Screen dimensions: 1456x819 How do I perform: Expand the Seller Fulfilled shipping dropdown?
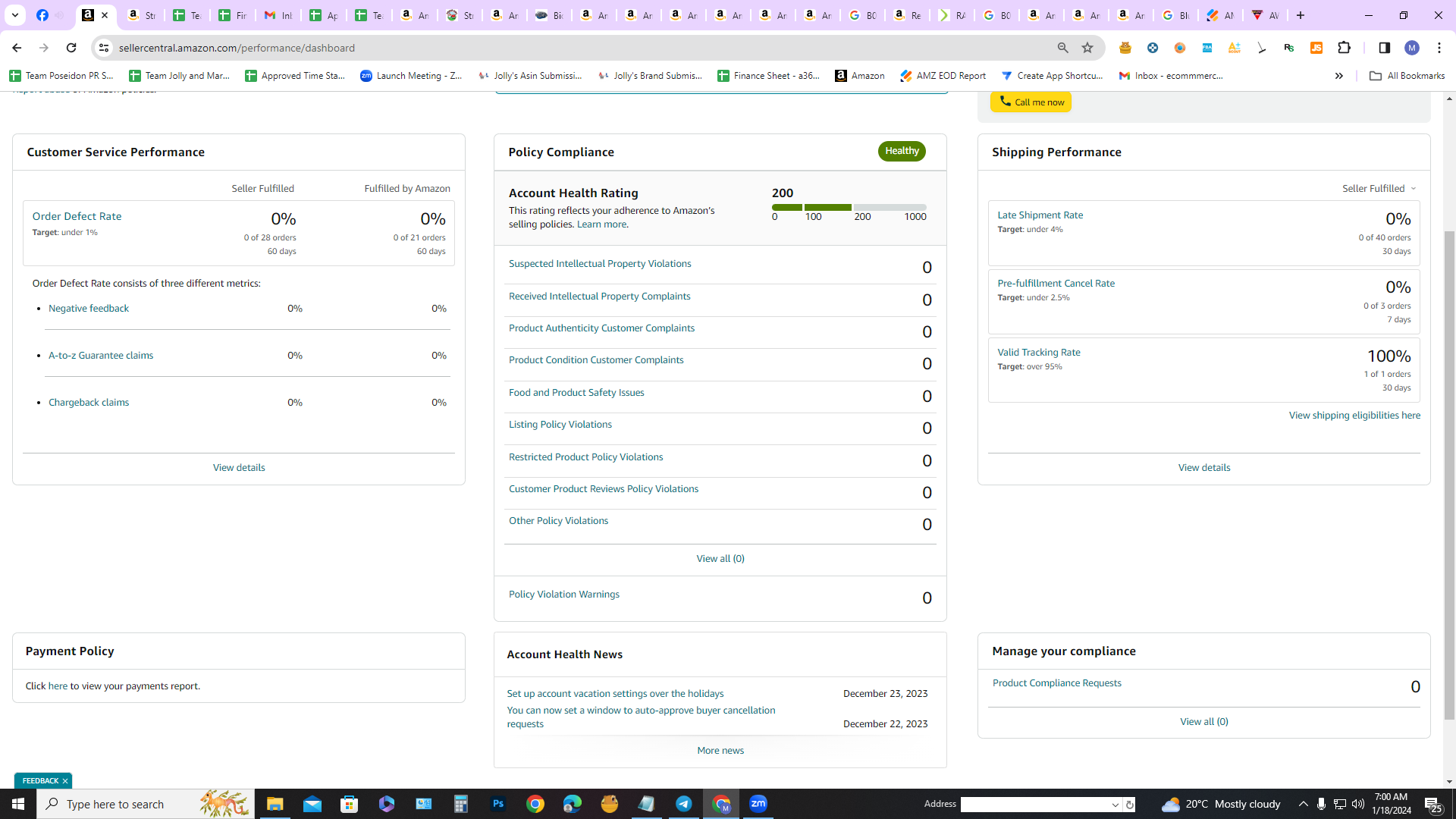click(x=1379, y=188)
